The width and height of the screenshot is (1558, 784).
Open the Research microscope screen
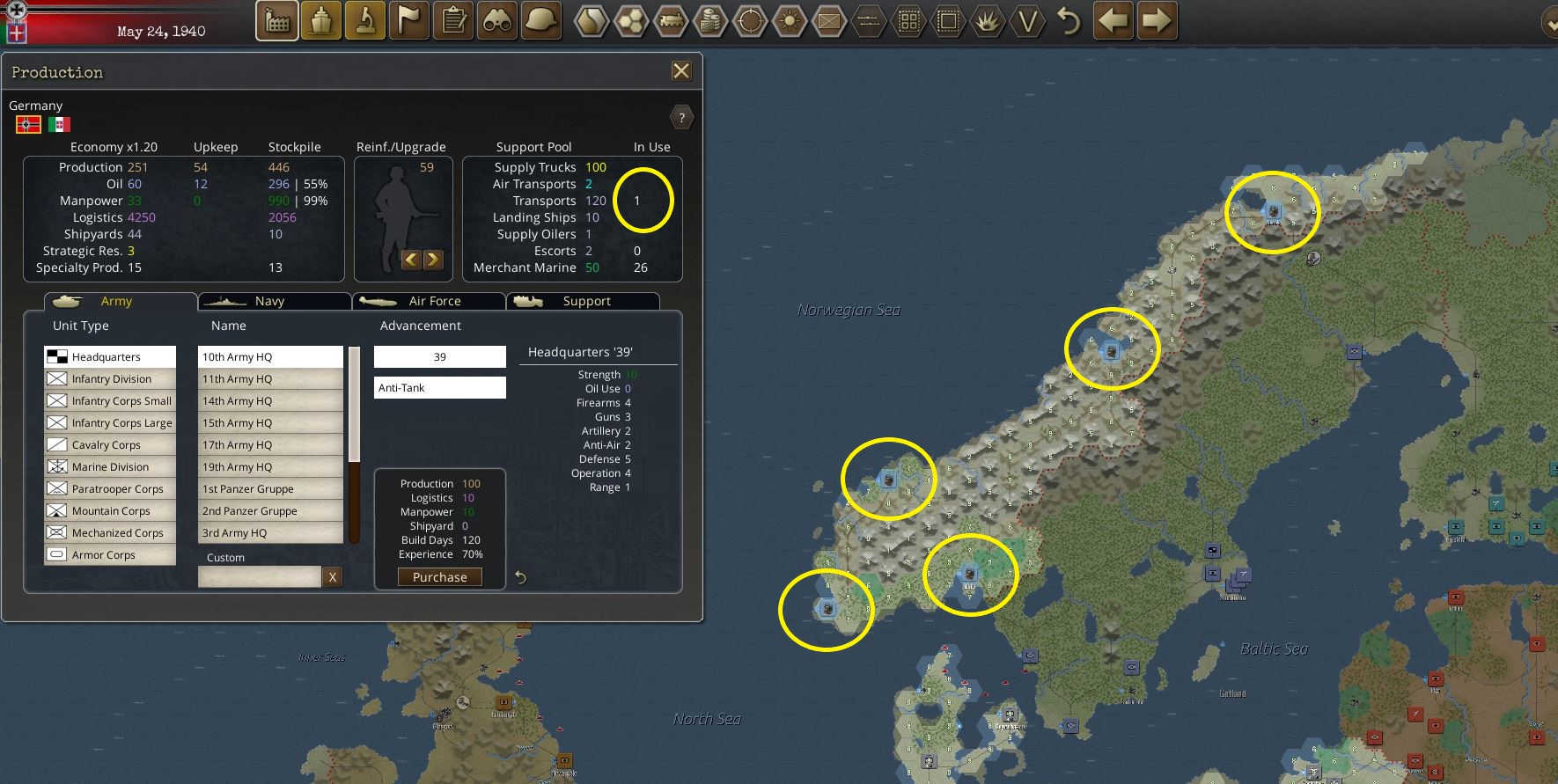click(365, 20)
